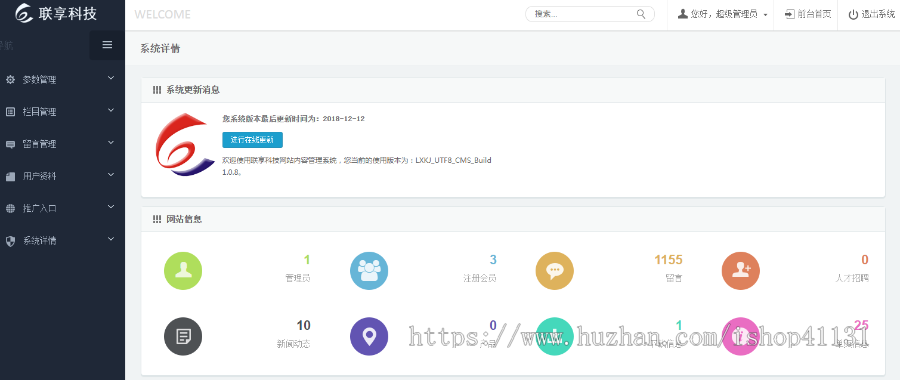The image size is (900, 380).
Task: Click bars icon beside 系统更新消息 title
Action: pos(157,90)
